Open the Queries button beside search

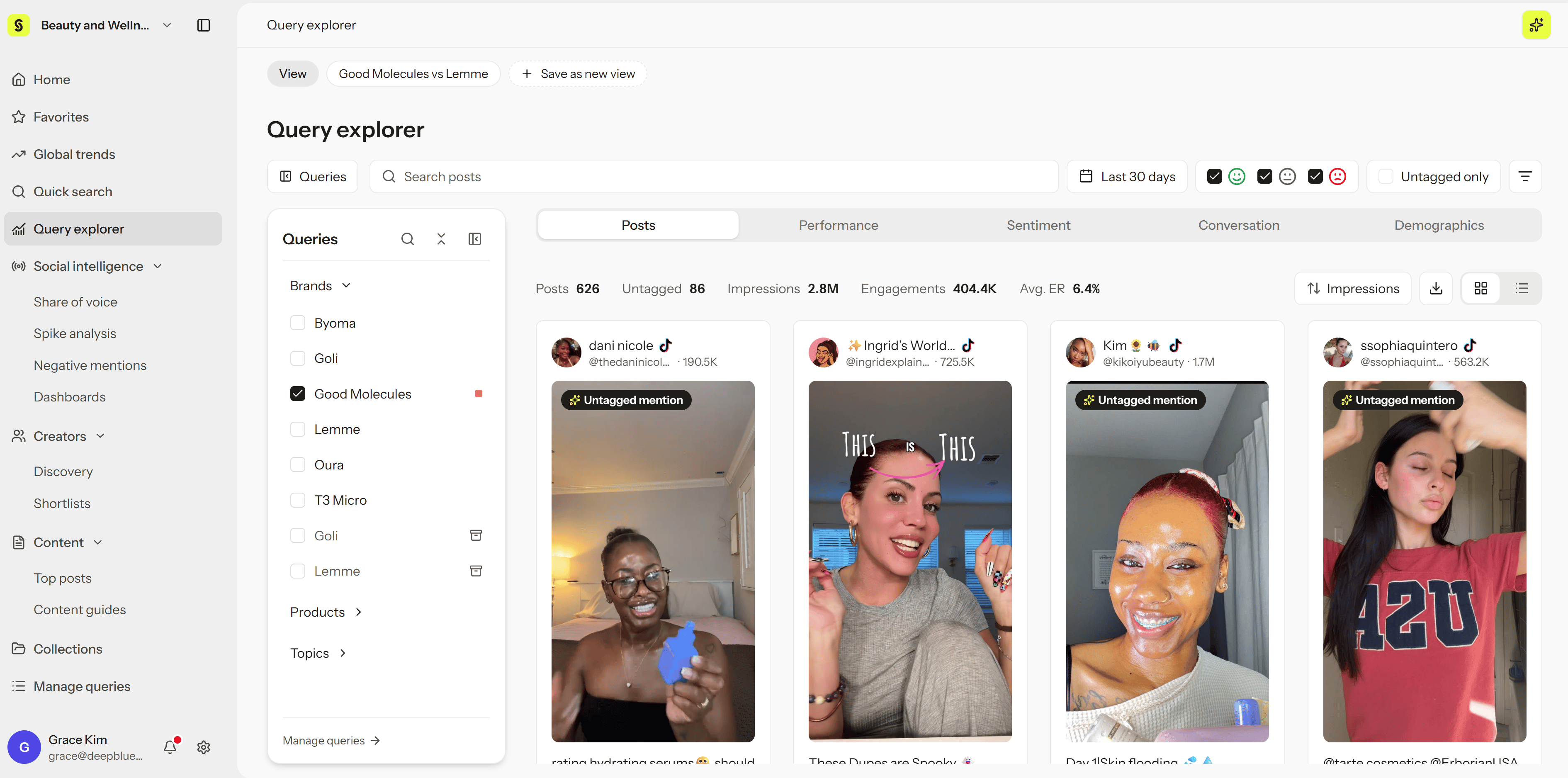pyautogui.click(x=313, y=177)
